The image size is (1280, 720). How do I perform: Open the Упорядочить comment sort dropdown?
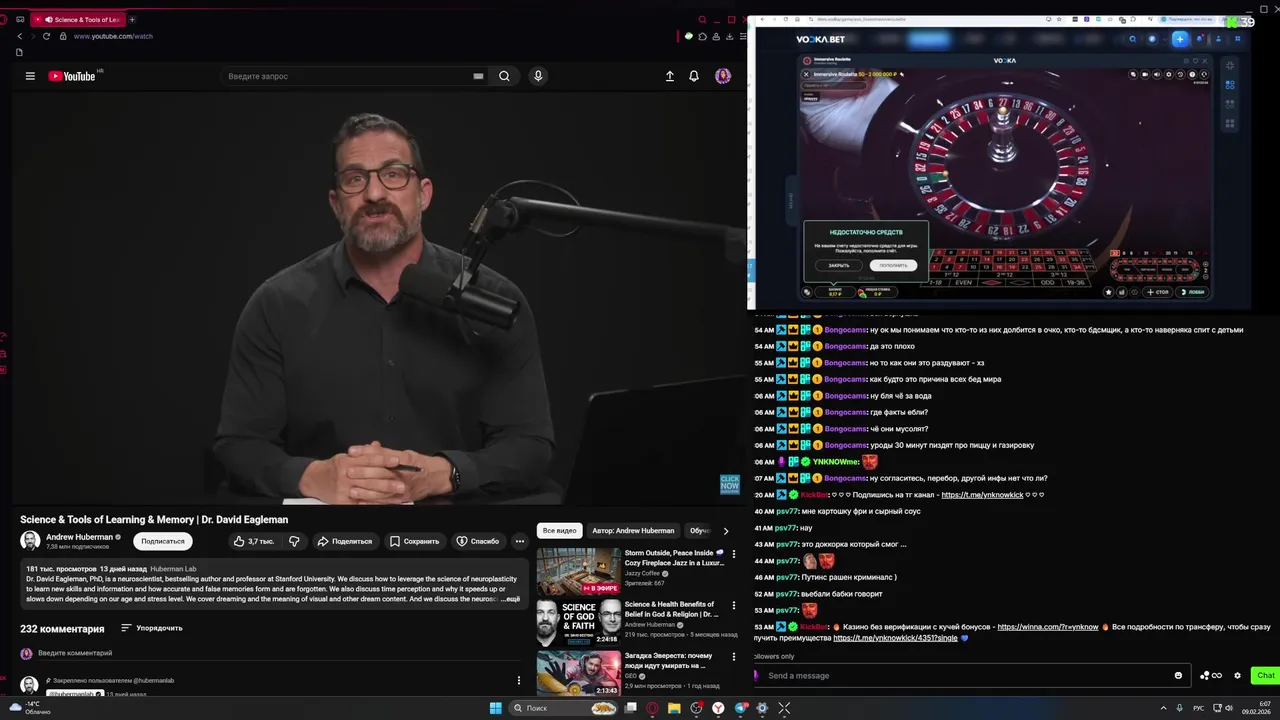(152, 628)
